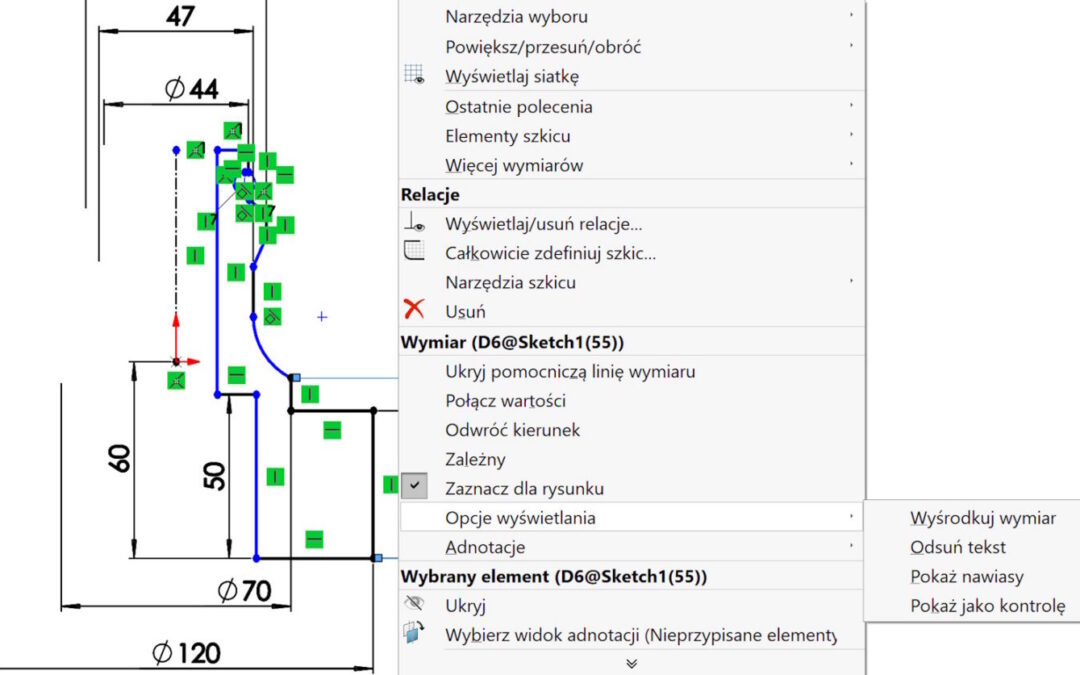Click the crossed-eye Ukryj icon
The width and height of the screenshot is (1080, 675).
coord(414,605)
